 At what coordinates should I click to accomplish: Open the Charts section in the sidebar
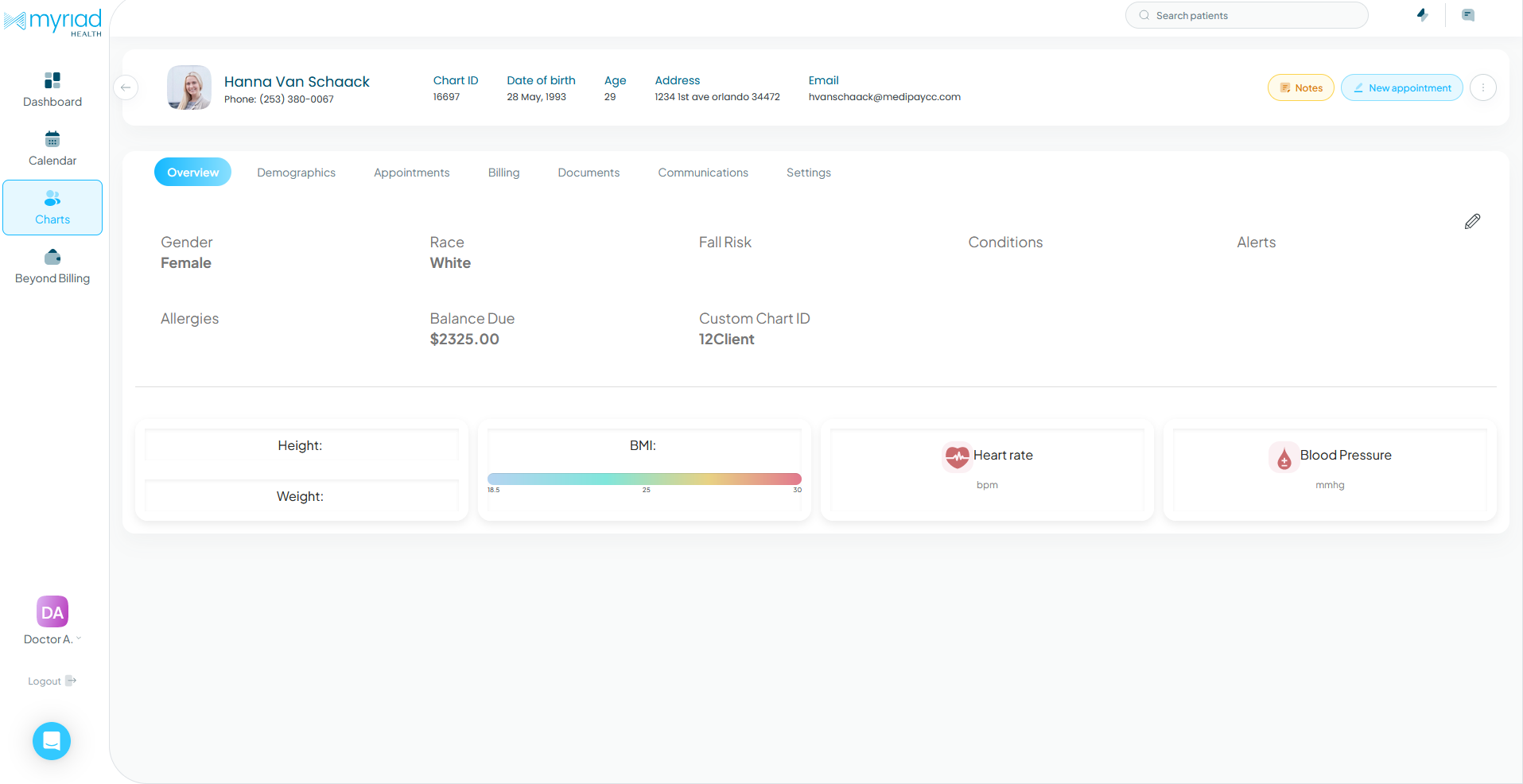pos(52,207)
